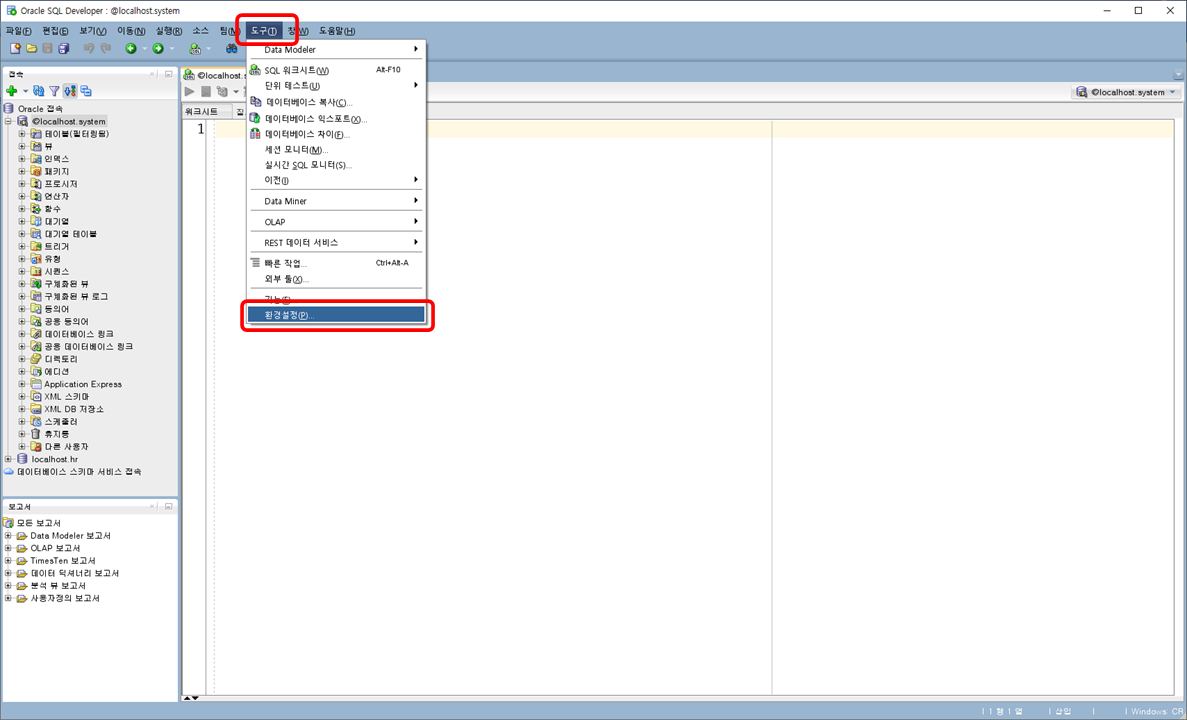Expand the 트리거 tree node
Image resolution: width=1187 pixels, height=720 pixels.
coord(22,247)
